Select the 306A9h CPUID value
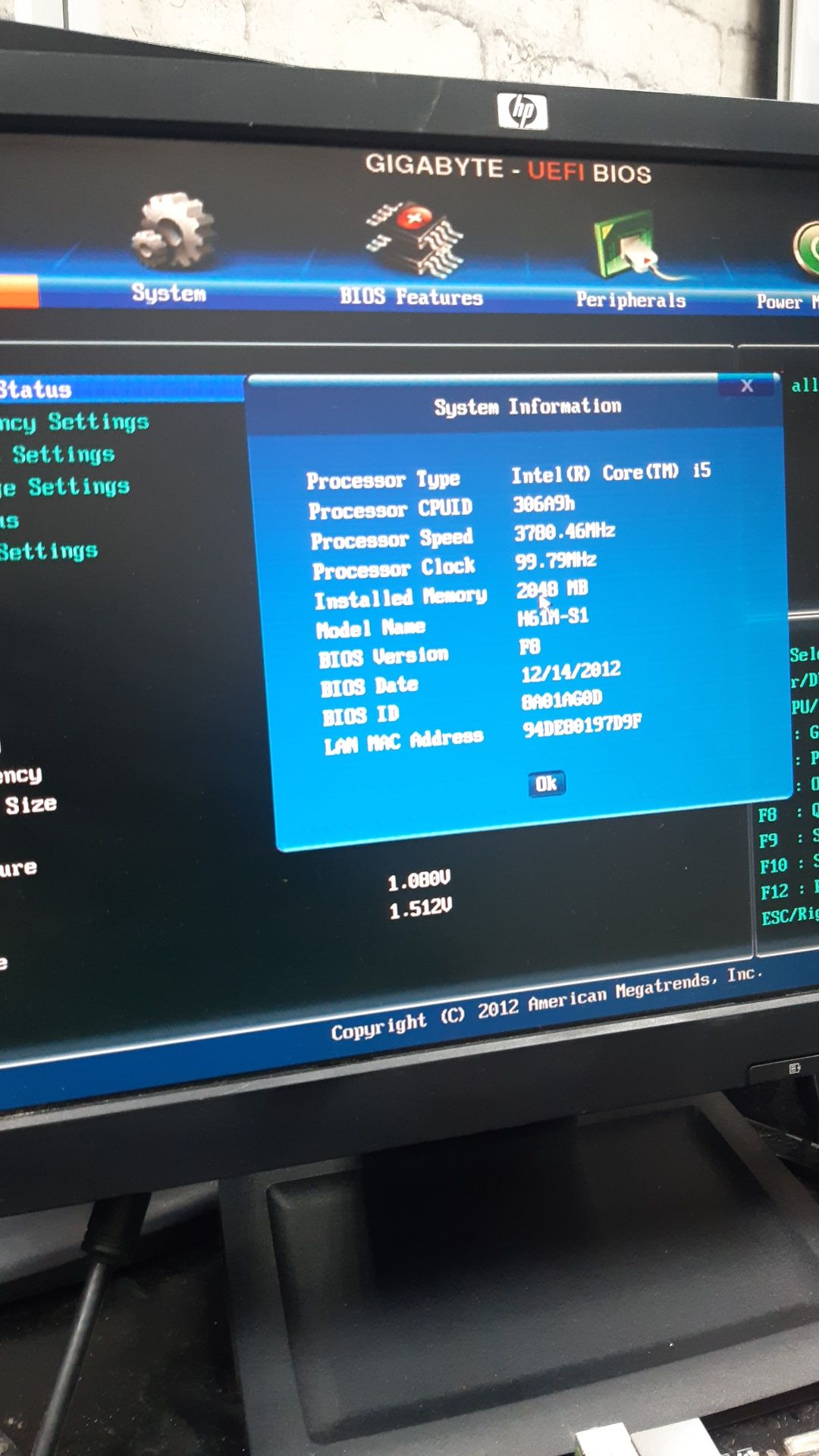Viewport: 819px width, 1456px height. point(544,504)
